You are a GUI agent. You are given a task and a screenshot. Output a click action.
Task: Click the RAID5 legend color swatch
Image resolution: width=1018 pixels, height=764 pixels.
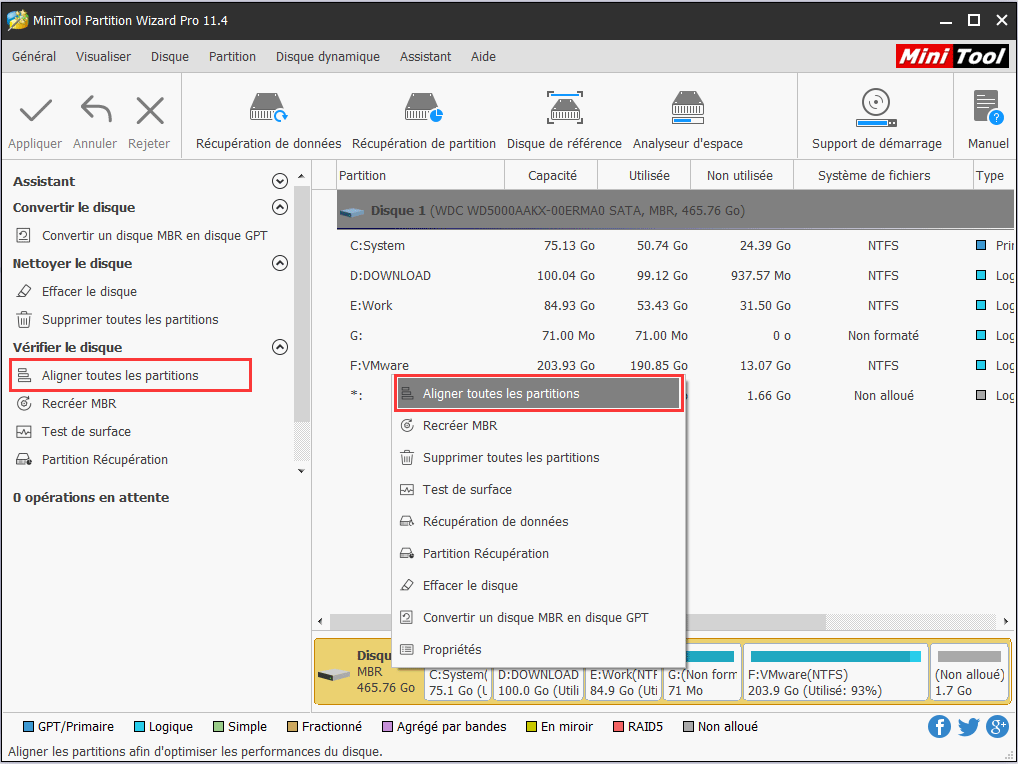coord(618,726)
